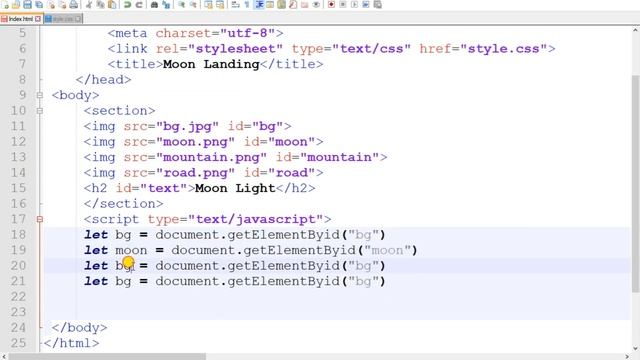Collapse the script fold on line 17
The width and height of the screenshot is (640, 360).
[40, 219]
